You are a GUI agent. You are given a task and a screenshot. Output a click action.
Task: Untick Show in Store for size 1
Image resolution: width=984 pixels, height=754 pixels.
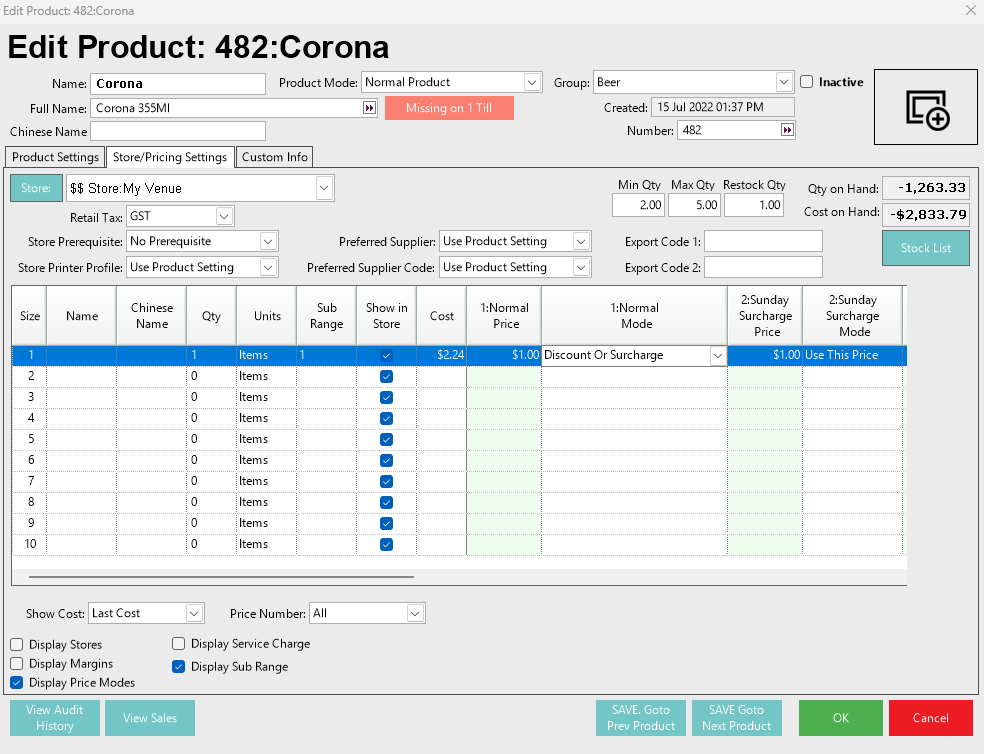(x=386, y=355)
